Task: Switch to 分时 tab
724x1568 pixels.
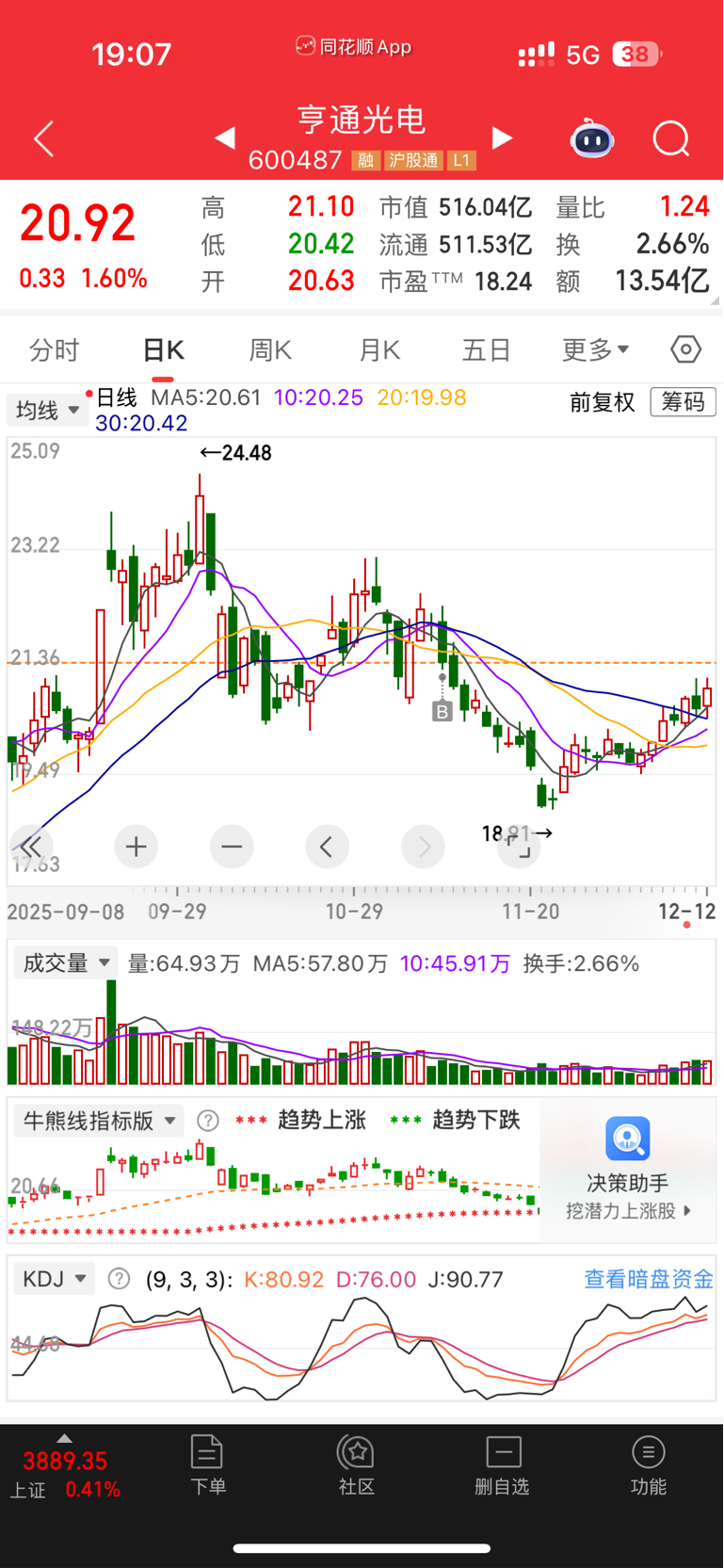Action: click(x=55, y=350)
